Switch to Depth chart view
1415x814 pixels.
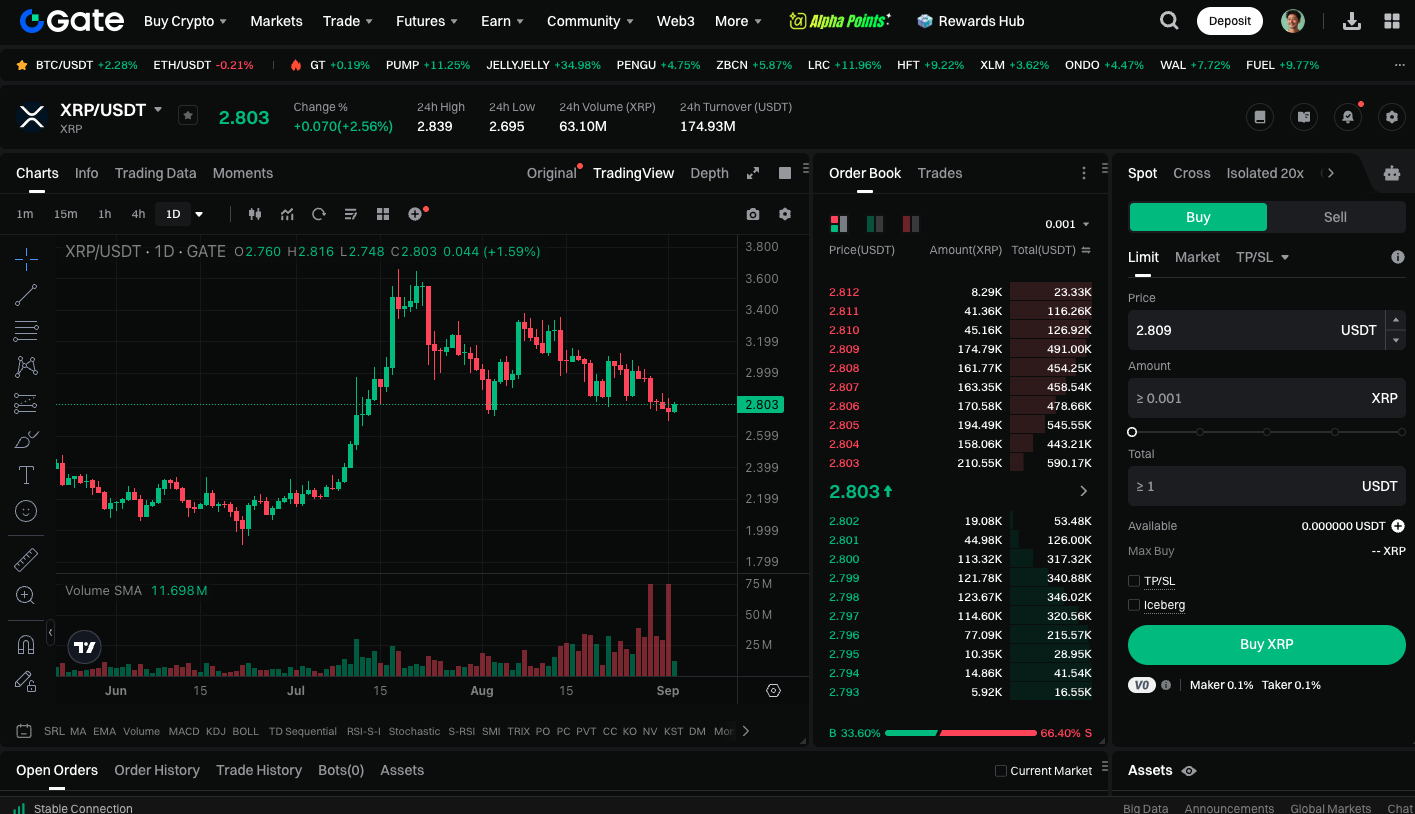(709, 173)
